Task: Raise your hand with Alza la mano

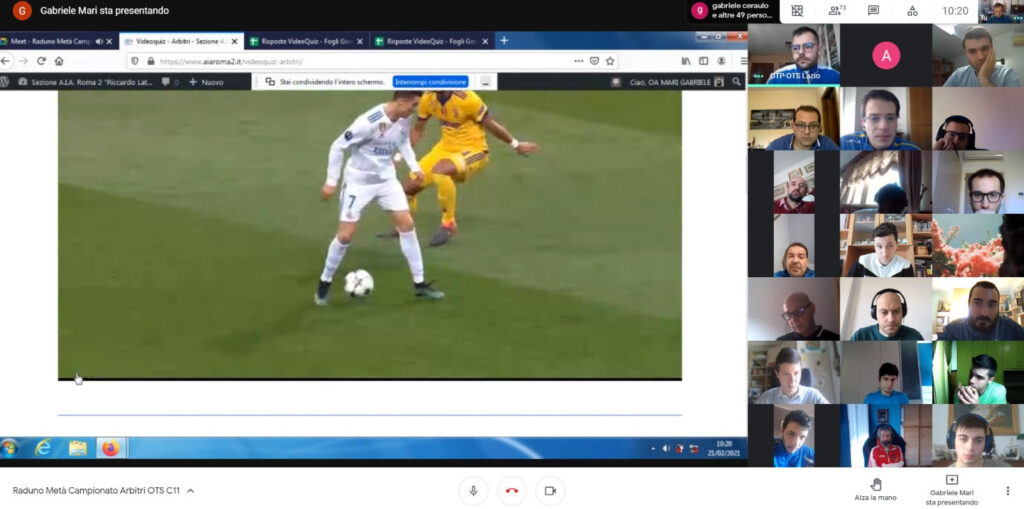Action: pyautogui.click(x=876, y=490)
